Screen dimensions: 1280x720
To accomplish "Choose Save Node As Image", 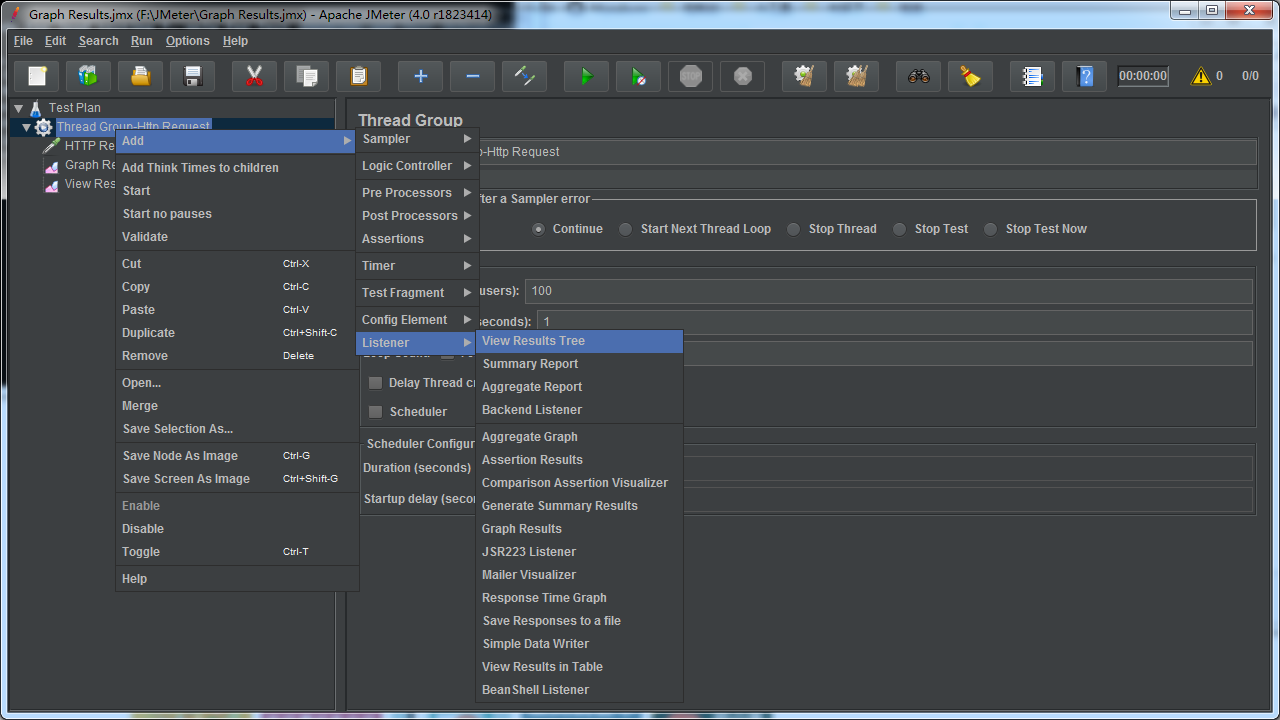I will pos(237,456).
